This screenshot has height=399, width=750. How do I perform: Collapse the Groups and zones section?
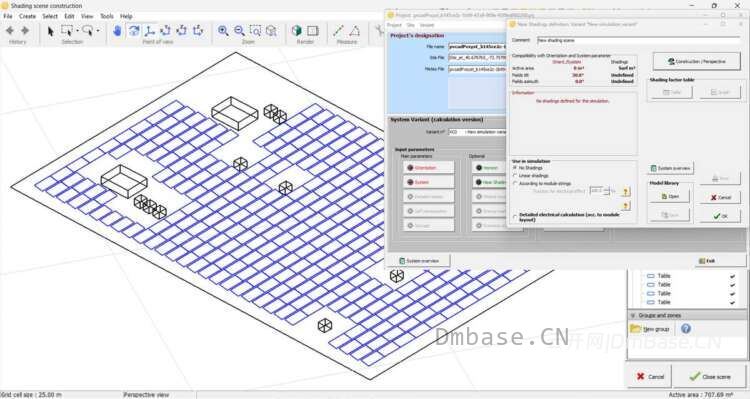click(x=633, y=316)
